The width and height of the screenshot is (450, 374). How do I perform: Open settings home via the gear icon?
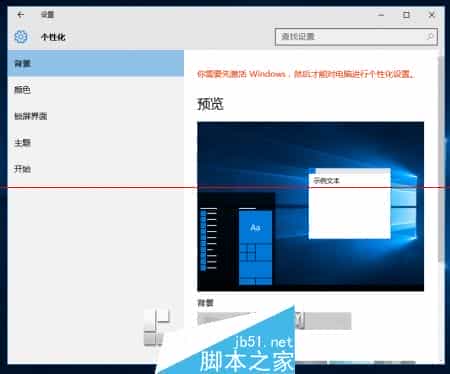[21, 37]
